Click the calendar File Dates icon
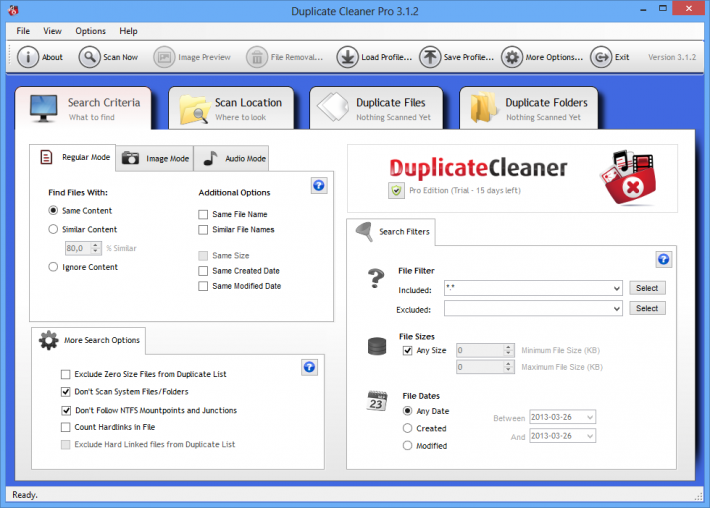Image resolution: width=710 pixels, height=508 pixels. tap(377, 401)
